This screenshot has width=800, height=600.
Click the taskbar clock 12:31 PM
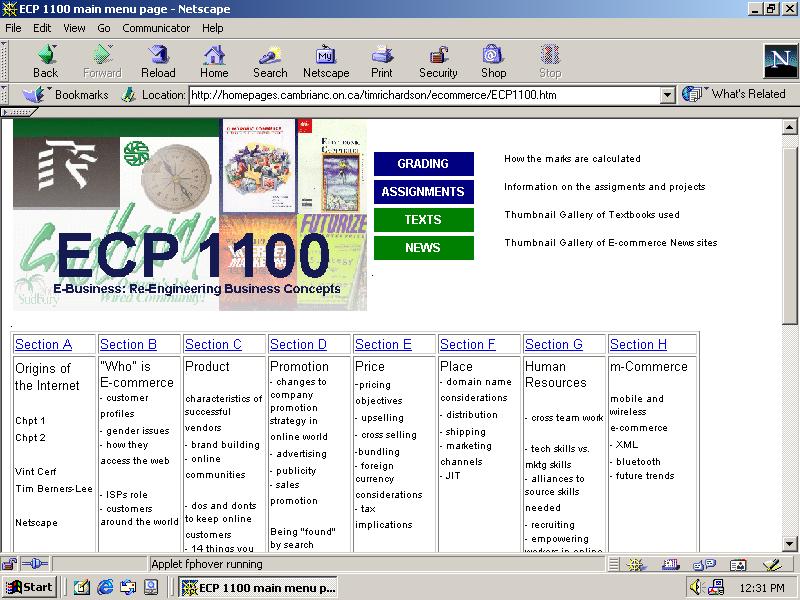(762, 588)
